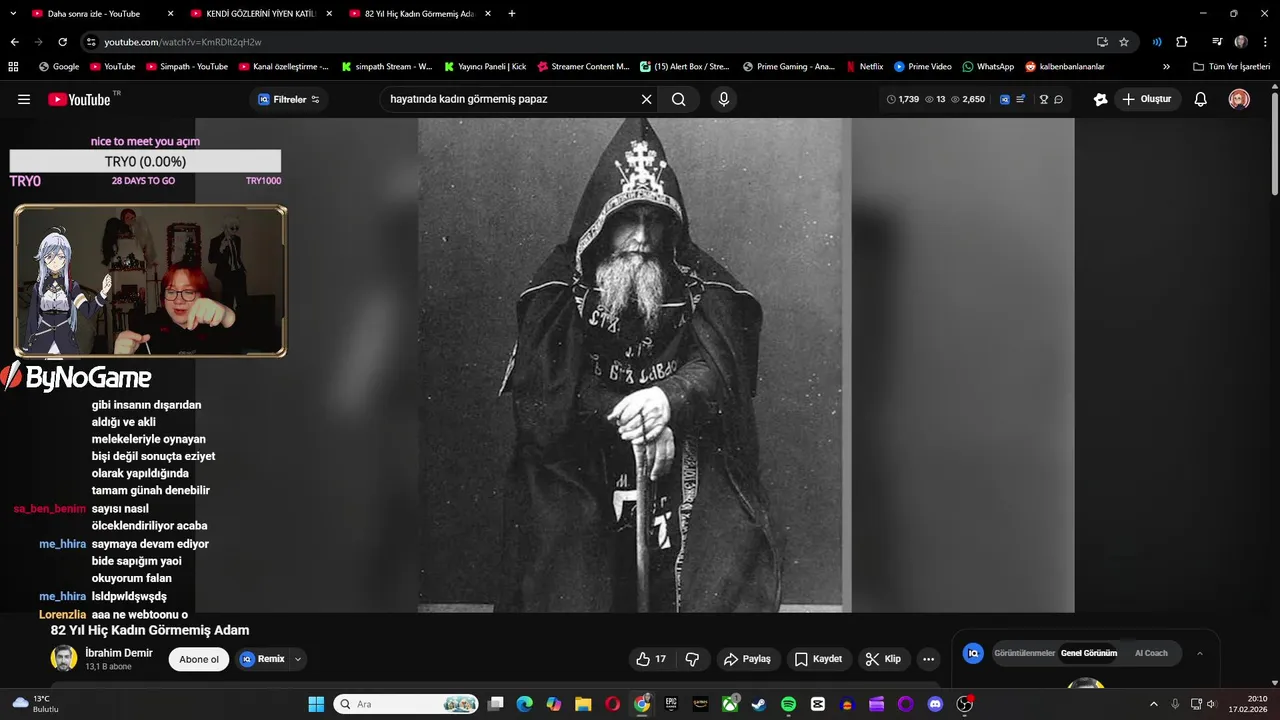Expand the Remix dropdown arrow

tap(298, 659)
